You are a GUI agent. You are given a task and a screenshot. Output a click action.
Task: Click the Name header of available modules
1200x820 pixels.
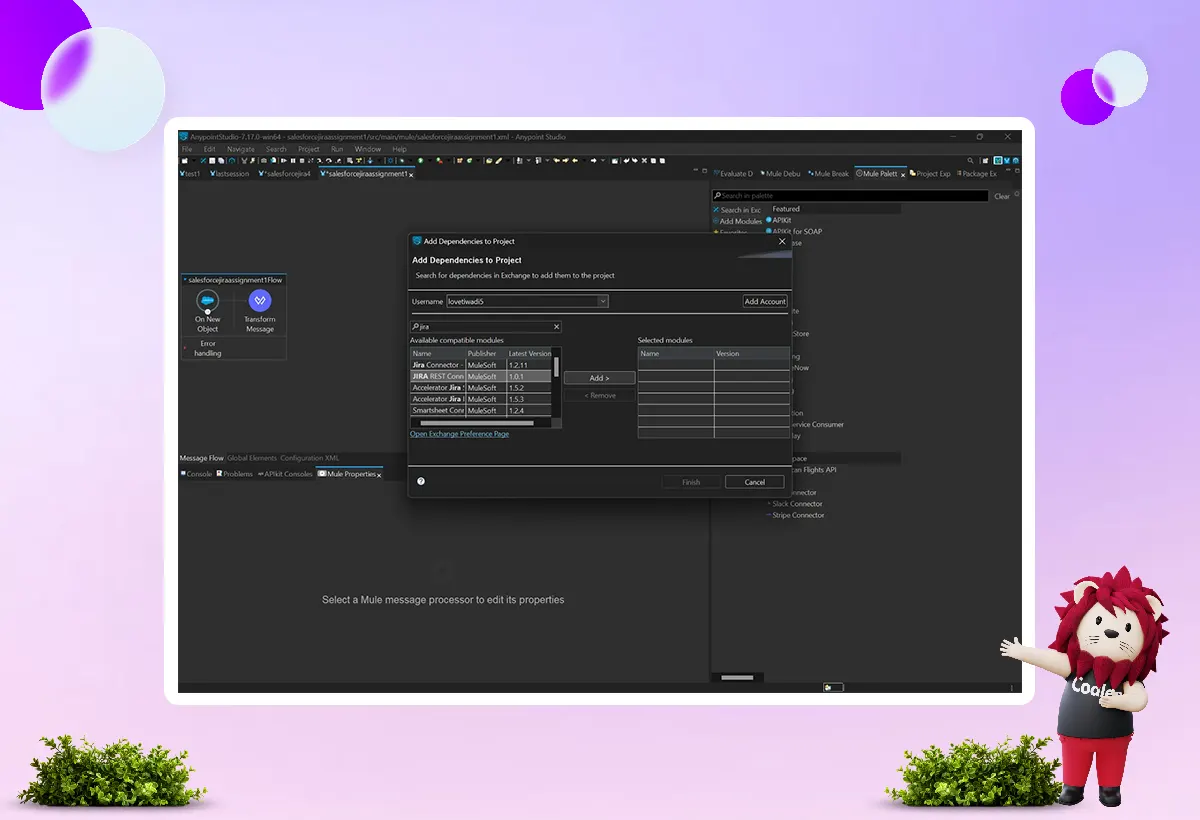coord(438,354)
